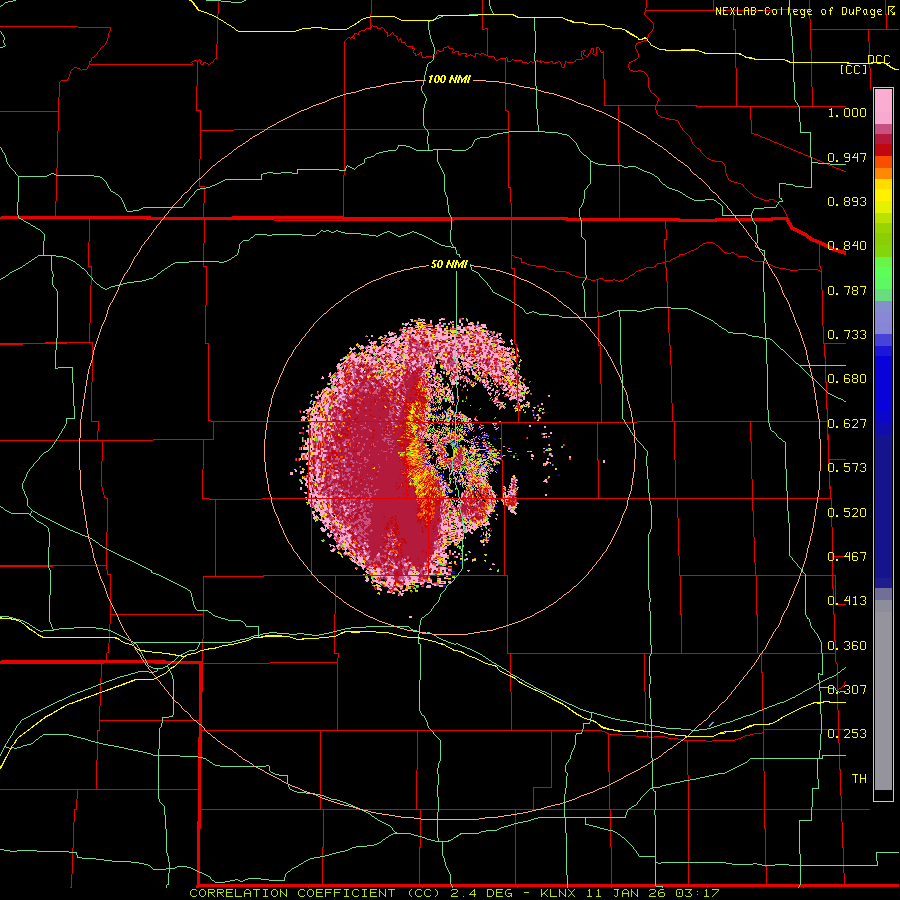Click the [CC] legend unit label
Image resolution: width=900 pixels, height=900 pixels.
[854, 69]
